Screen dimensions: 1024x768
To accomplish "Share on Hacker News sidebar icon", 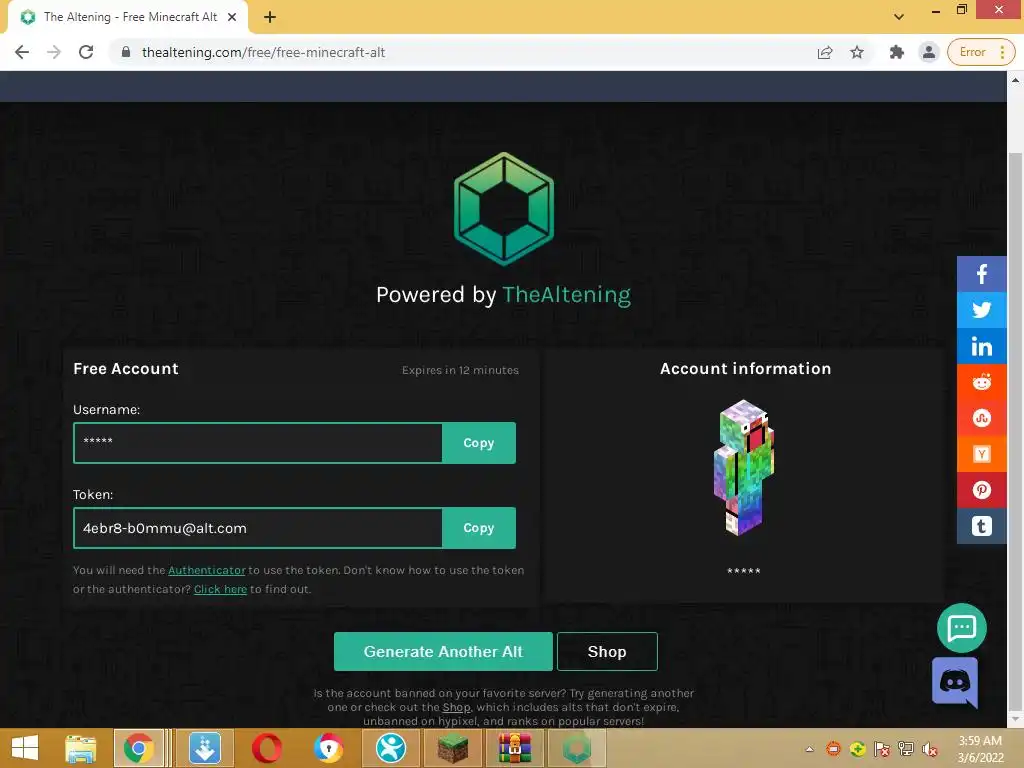I will pos(981,454).
